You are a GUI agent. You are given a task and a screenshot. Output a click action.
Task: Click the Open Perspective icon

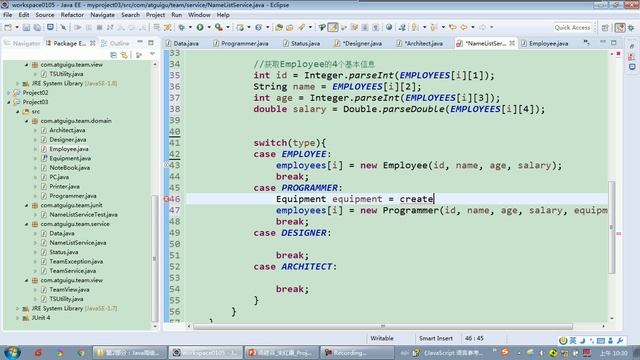(605, 27)
